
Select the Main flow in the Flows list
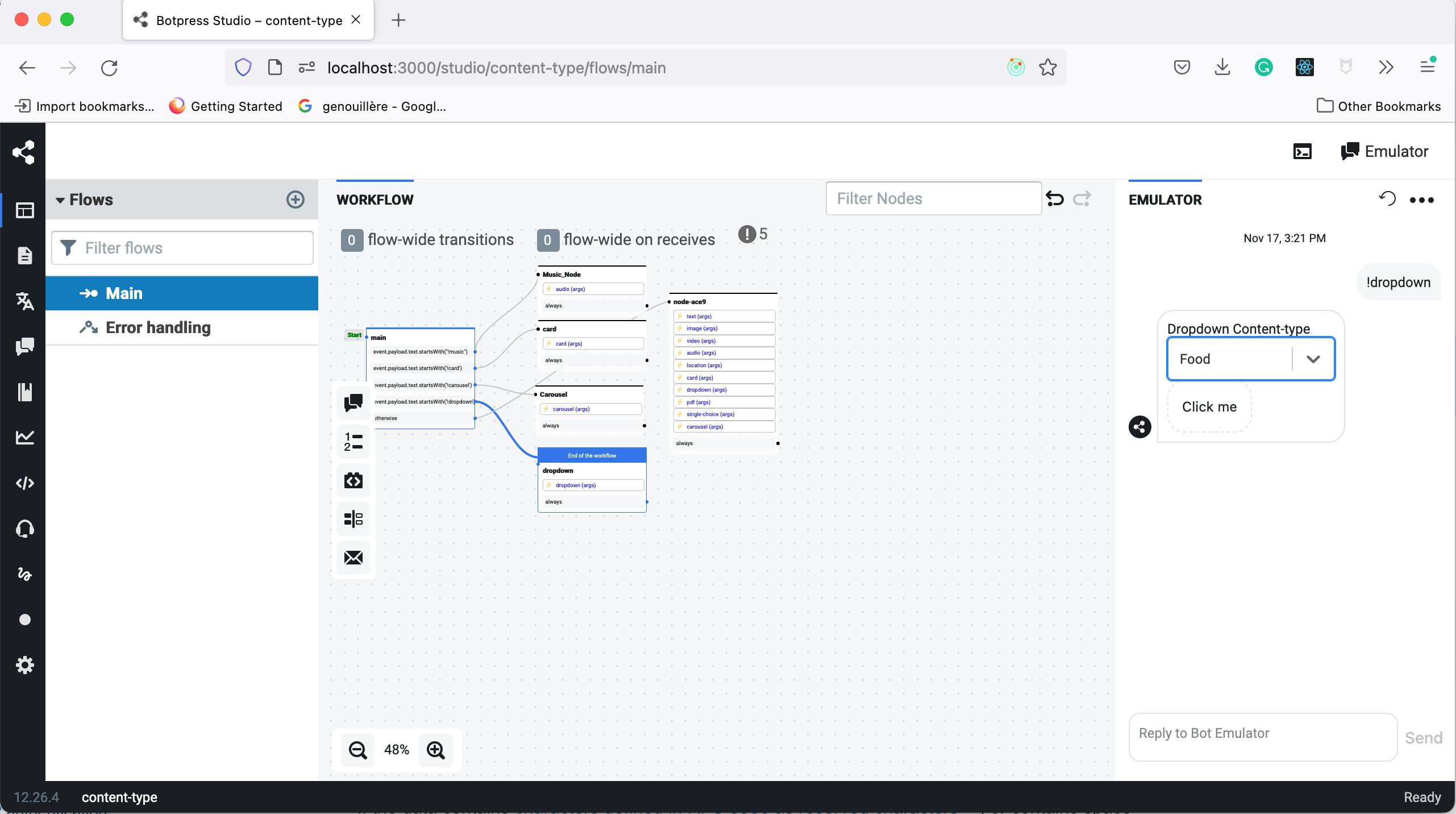124,293
